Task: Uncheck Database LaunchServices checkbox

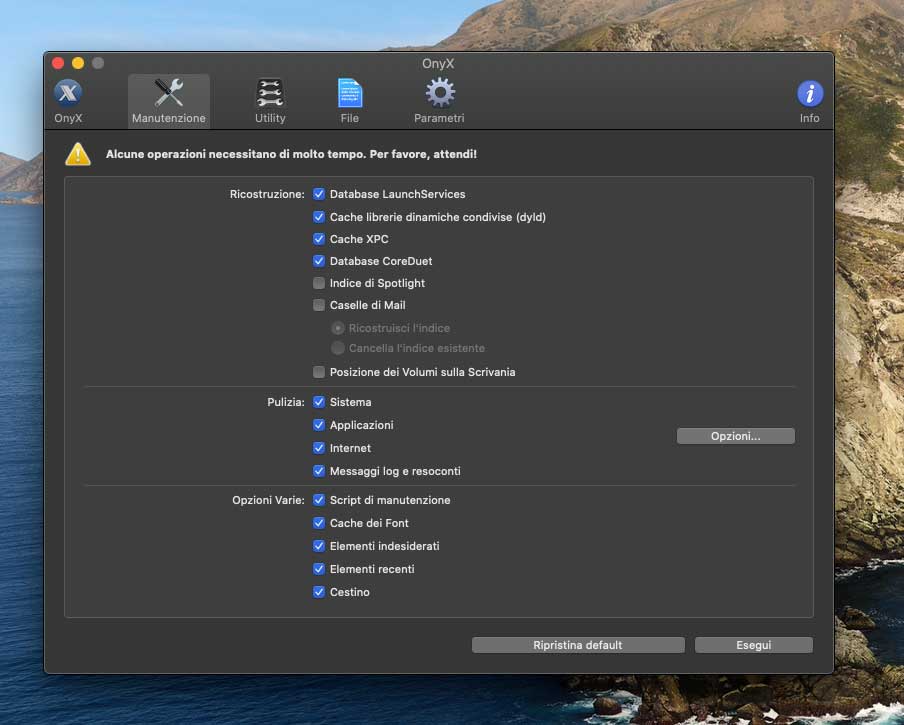Action: (x=319, y=194)
